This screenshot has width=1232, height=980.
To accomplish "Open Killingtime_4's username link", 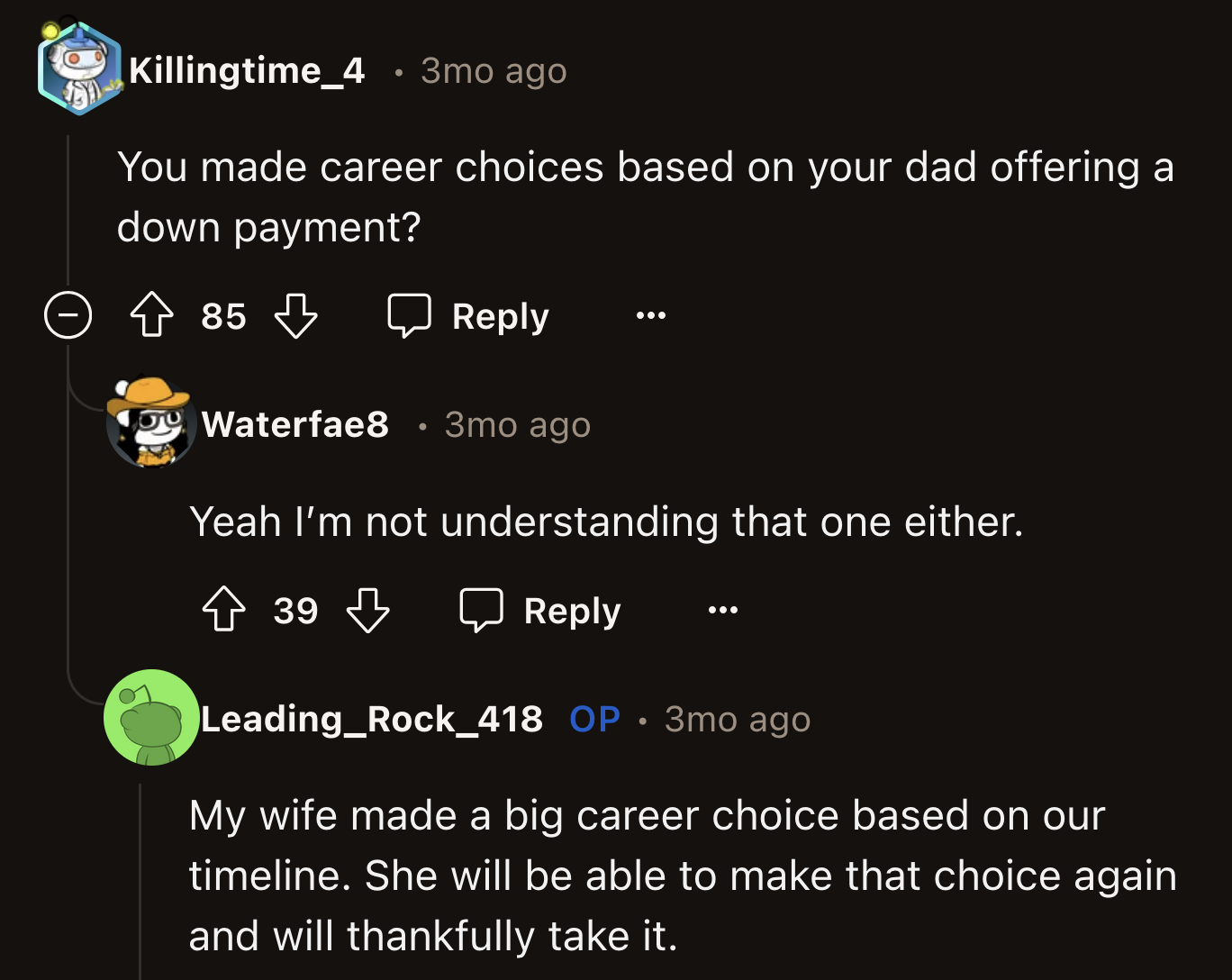I will (x=247, y=70).
